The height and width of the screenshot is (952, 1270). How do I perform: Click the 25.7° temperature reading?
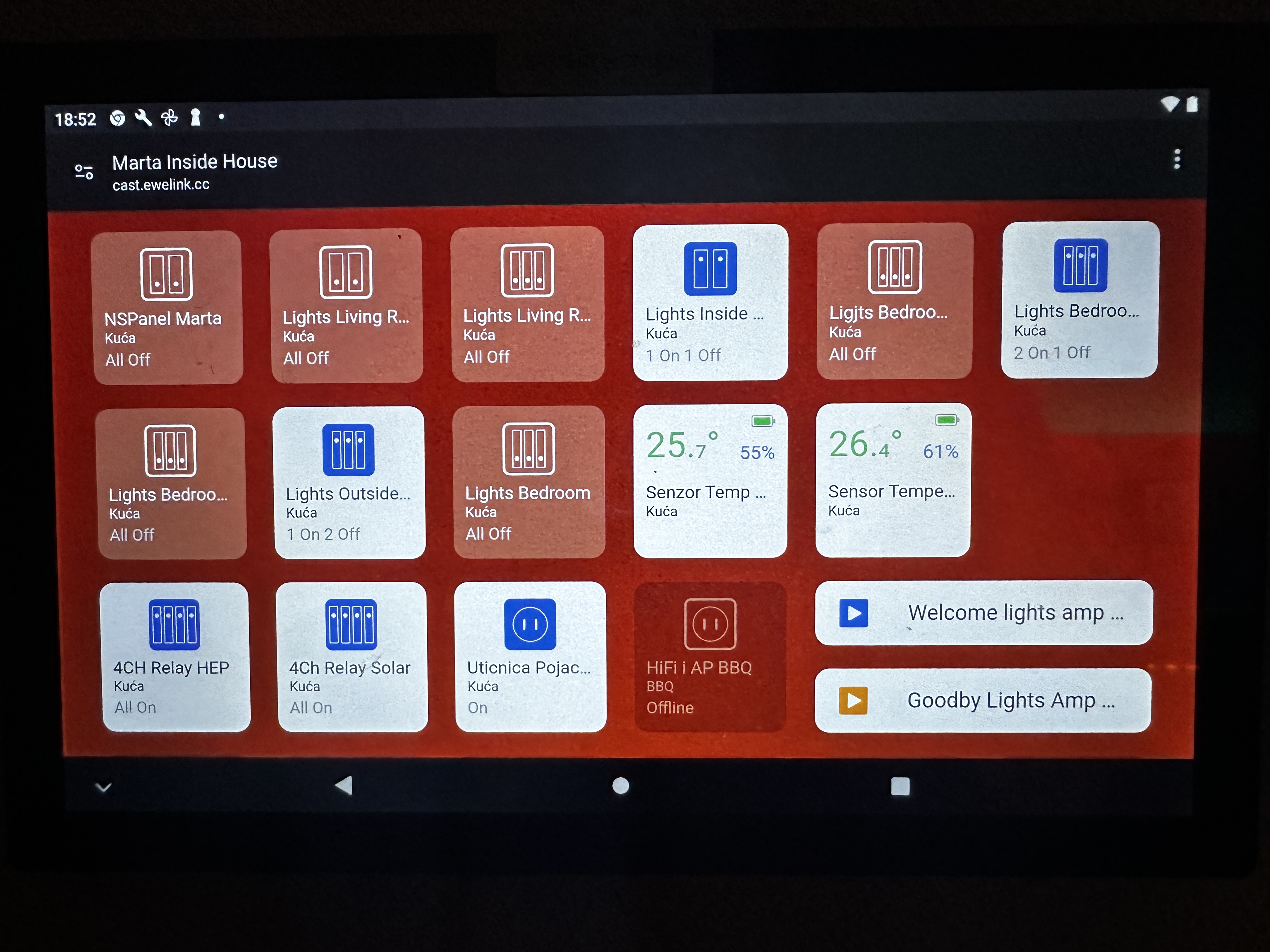tap(682, 445)
